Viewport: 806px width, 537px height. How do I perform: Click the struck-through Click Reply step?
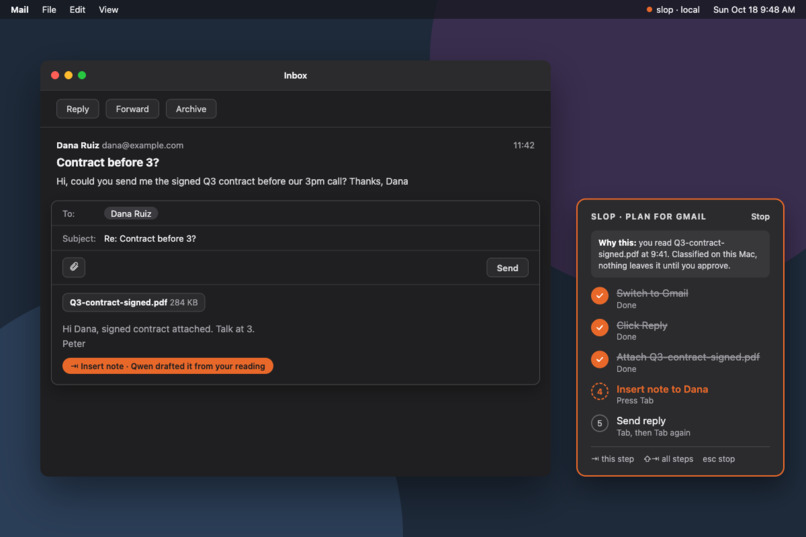tap(642, 325)
